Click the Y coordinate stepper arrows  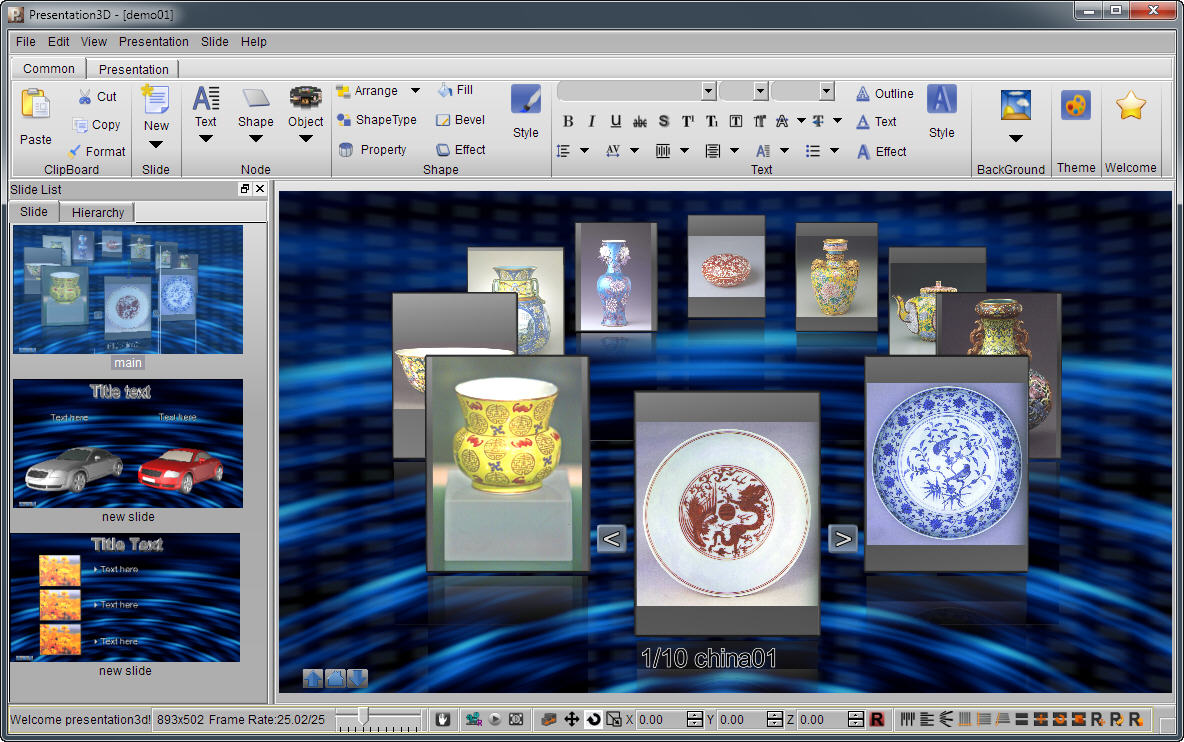pos(775,719)
